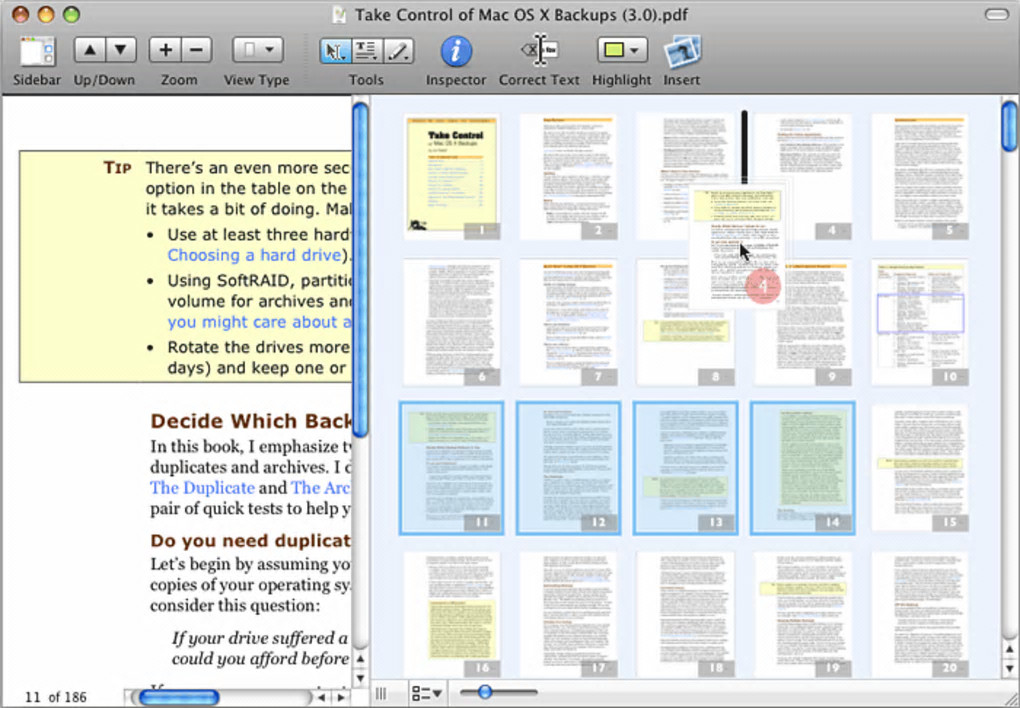1020x708 pixels.
Task: Click the document scroll down arrow
Action: pos(360,679)
